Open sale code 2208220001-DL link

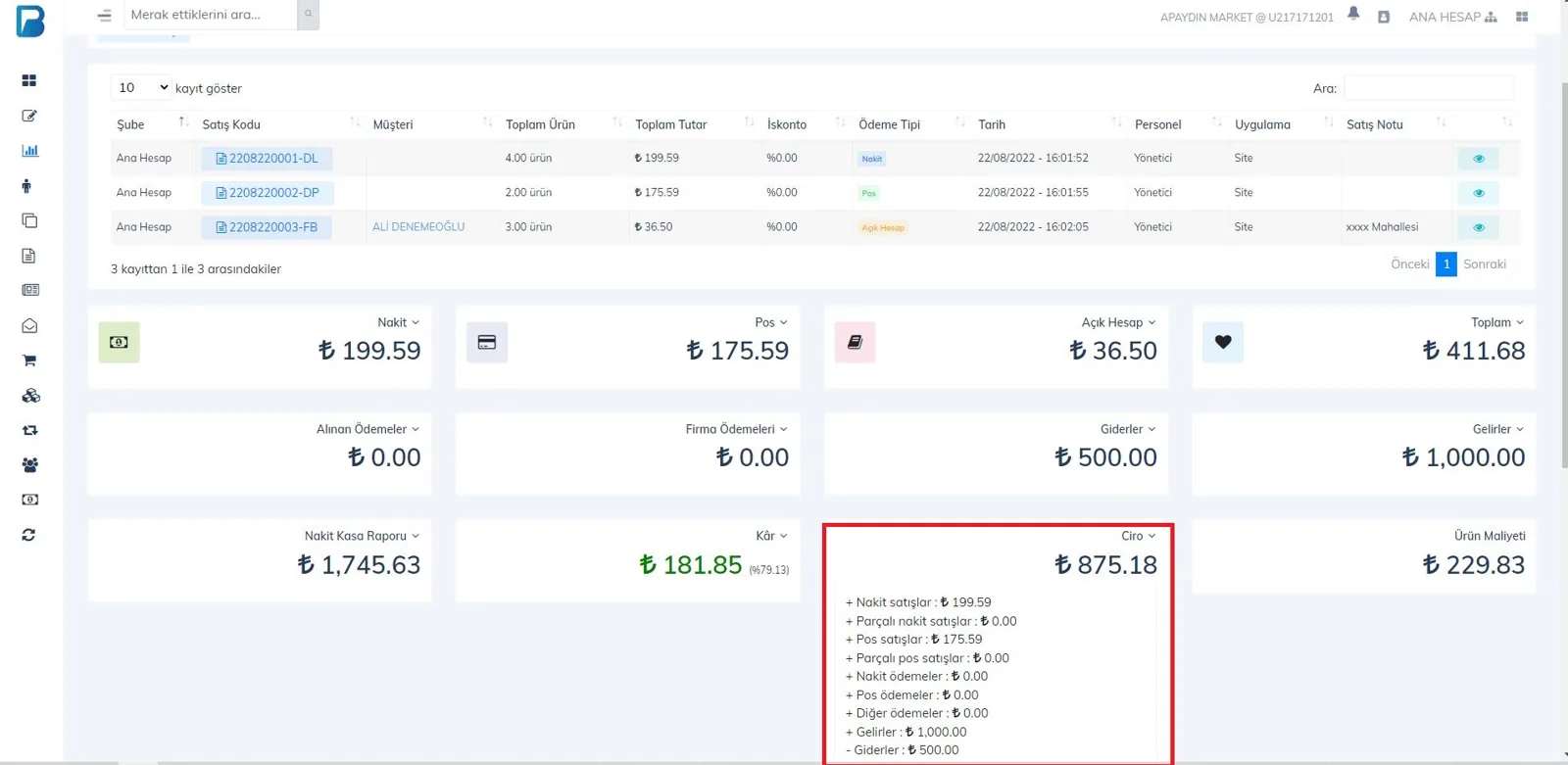[267, 158]
